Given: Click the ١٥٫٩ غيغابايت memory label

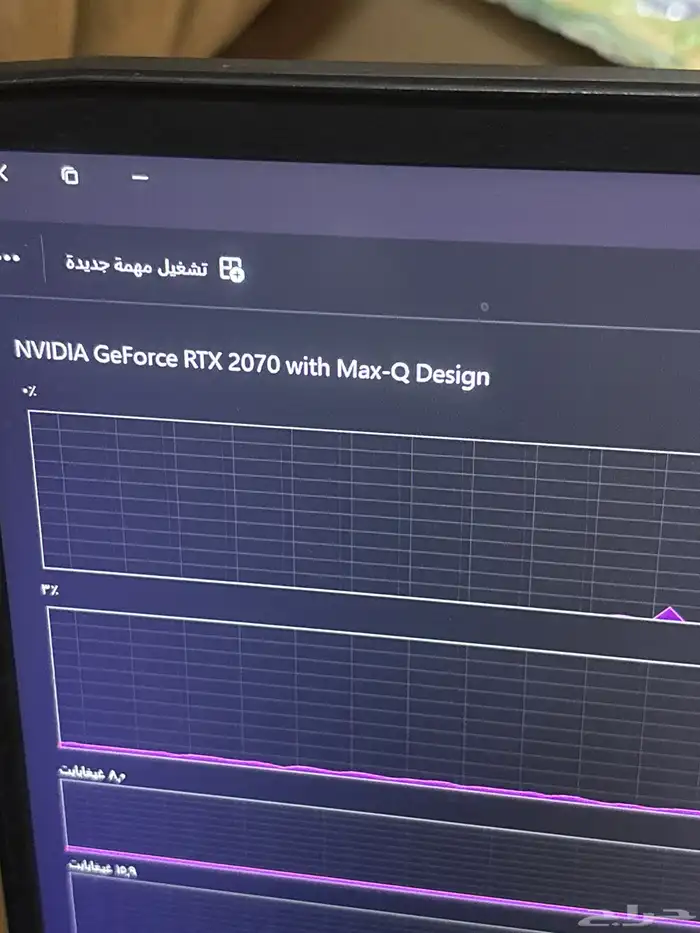Looking at the screenshot, I should [102, 868].
